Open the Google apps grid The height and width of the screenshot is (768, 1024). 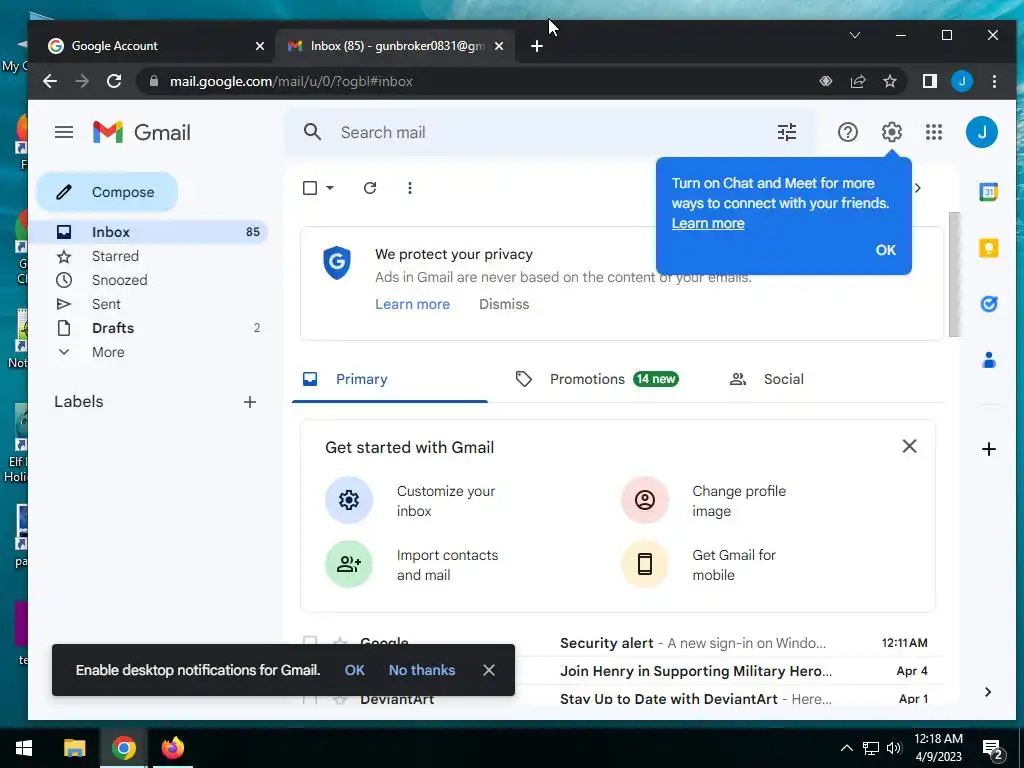tap(934, 132)
